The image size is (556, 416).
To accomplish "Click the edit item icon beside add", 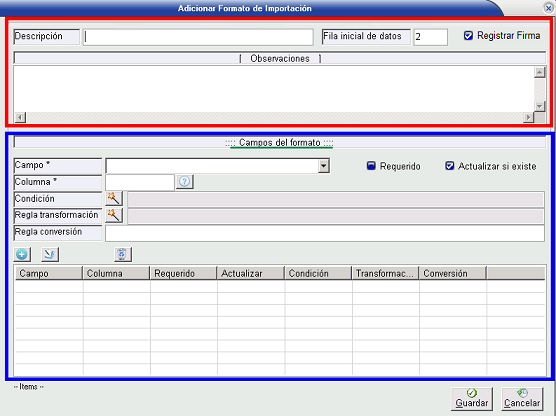I will [50, 254].
